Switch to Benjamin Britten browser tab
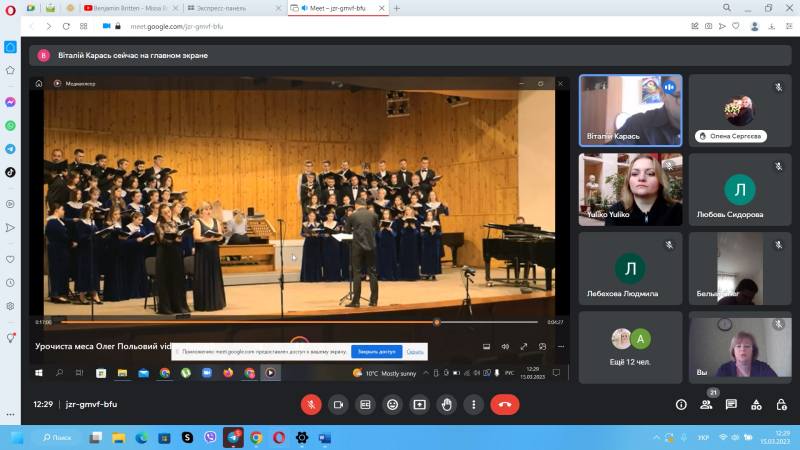Viewport: 800px width, 450px height. (130, 8)
